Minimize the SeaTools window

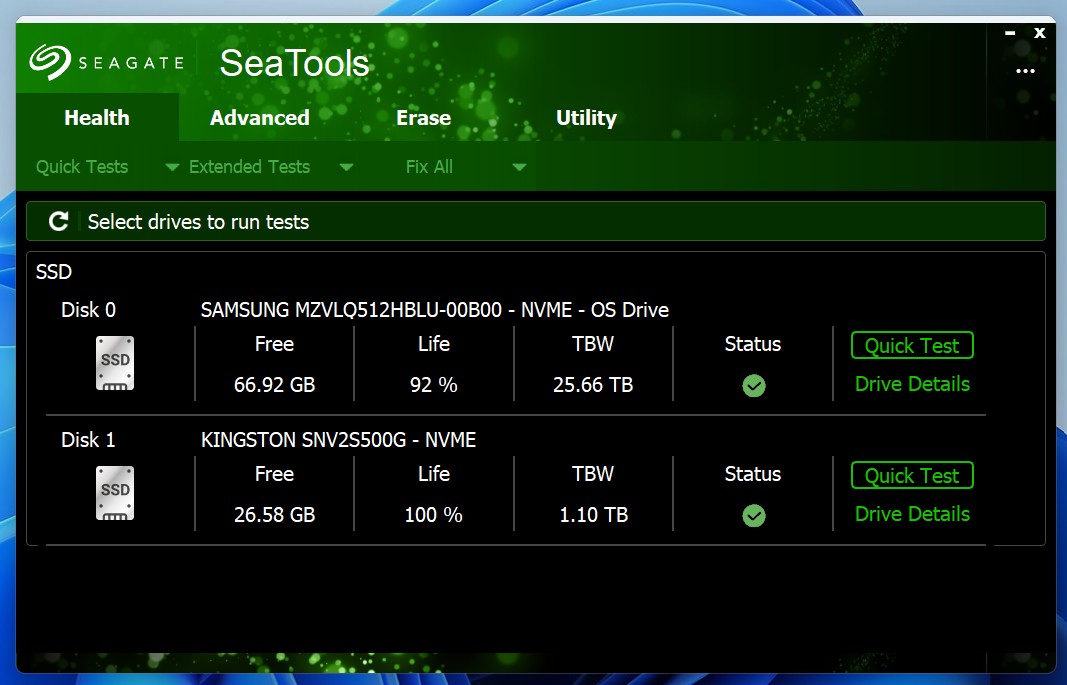pos(1009,32)
